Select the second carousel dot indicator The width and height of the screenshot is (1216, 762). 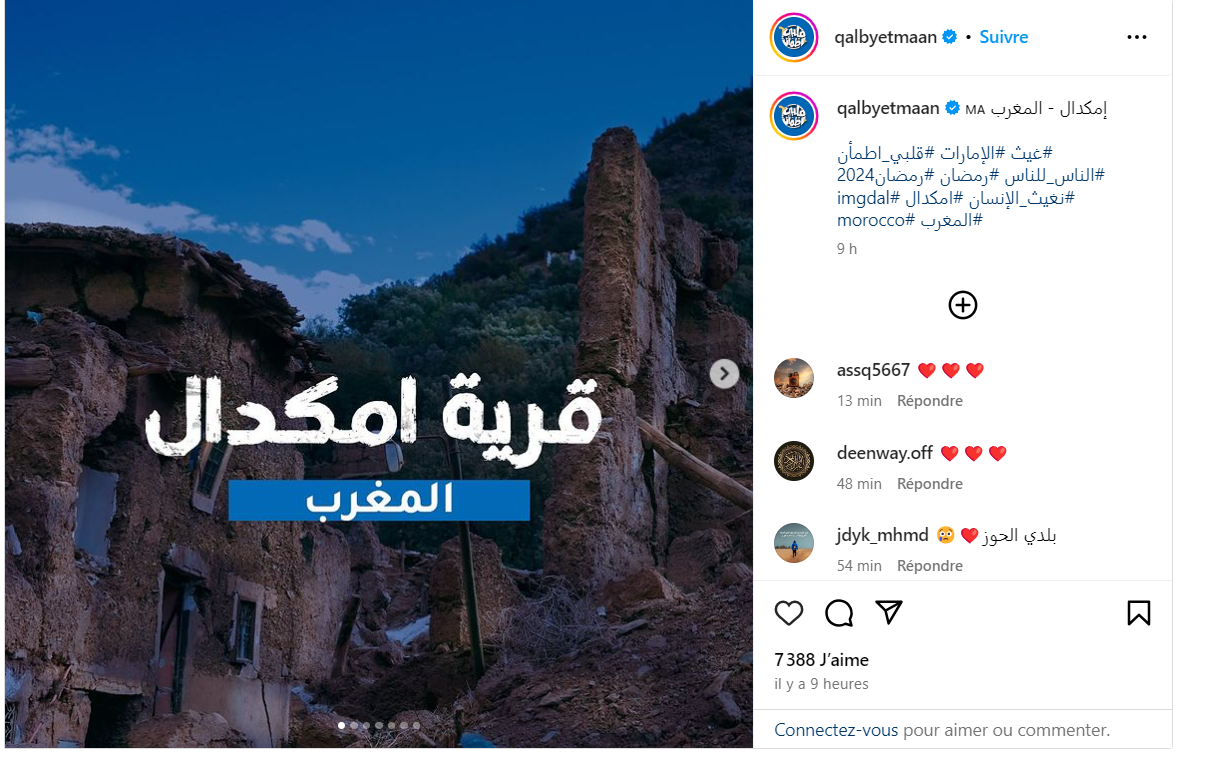click(x=354, y=725)
